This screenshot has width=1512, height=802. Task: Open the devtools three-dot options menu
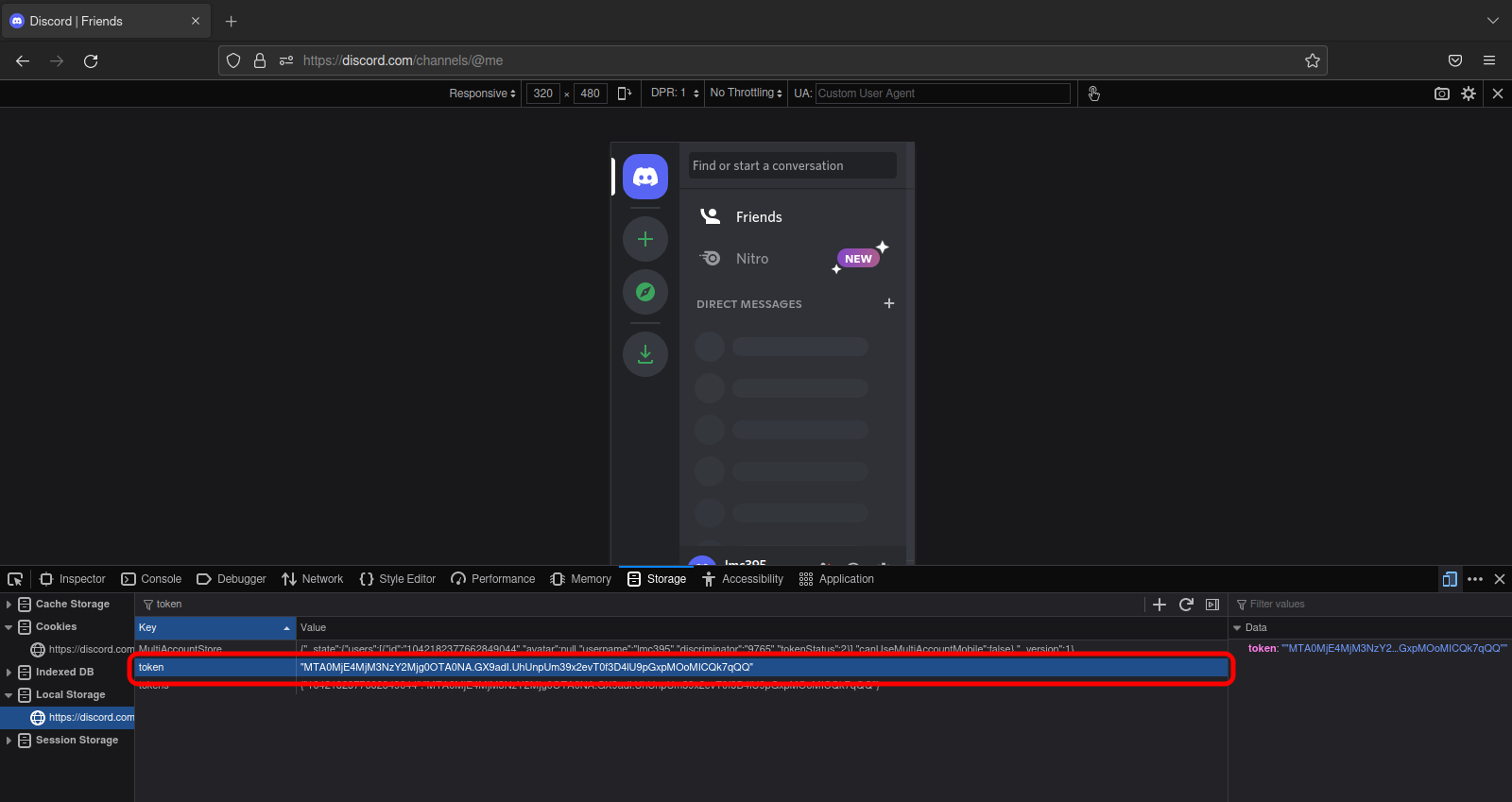(x=1475, y=579)
